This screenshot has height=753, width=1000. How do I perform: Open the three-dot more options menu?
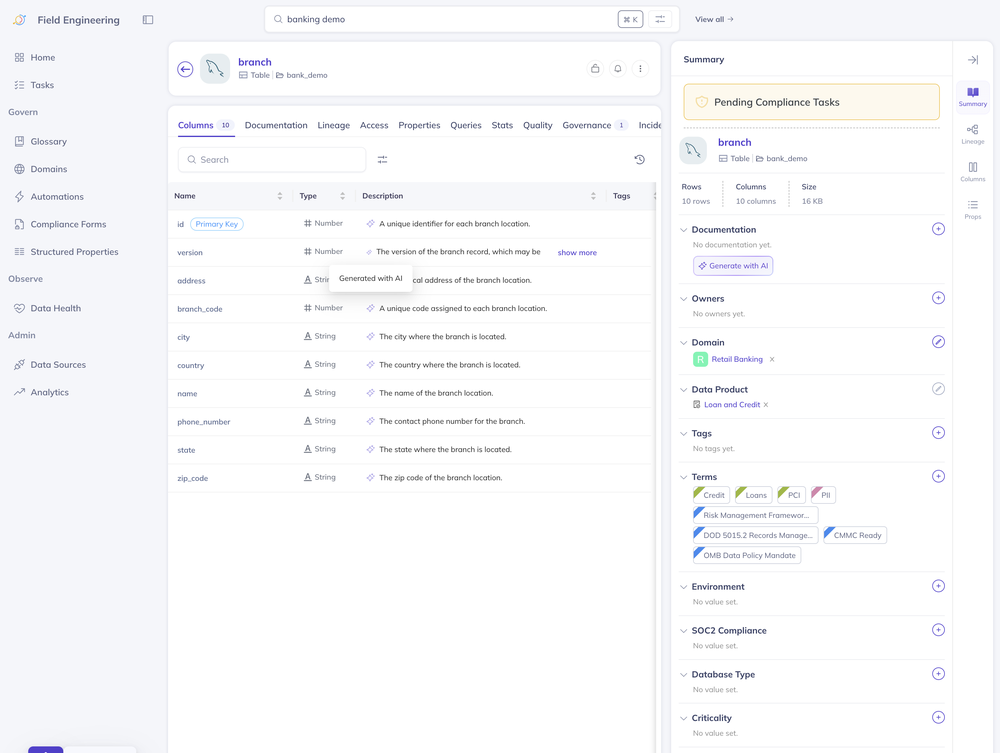[640, 68]
